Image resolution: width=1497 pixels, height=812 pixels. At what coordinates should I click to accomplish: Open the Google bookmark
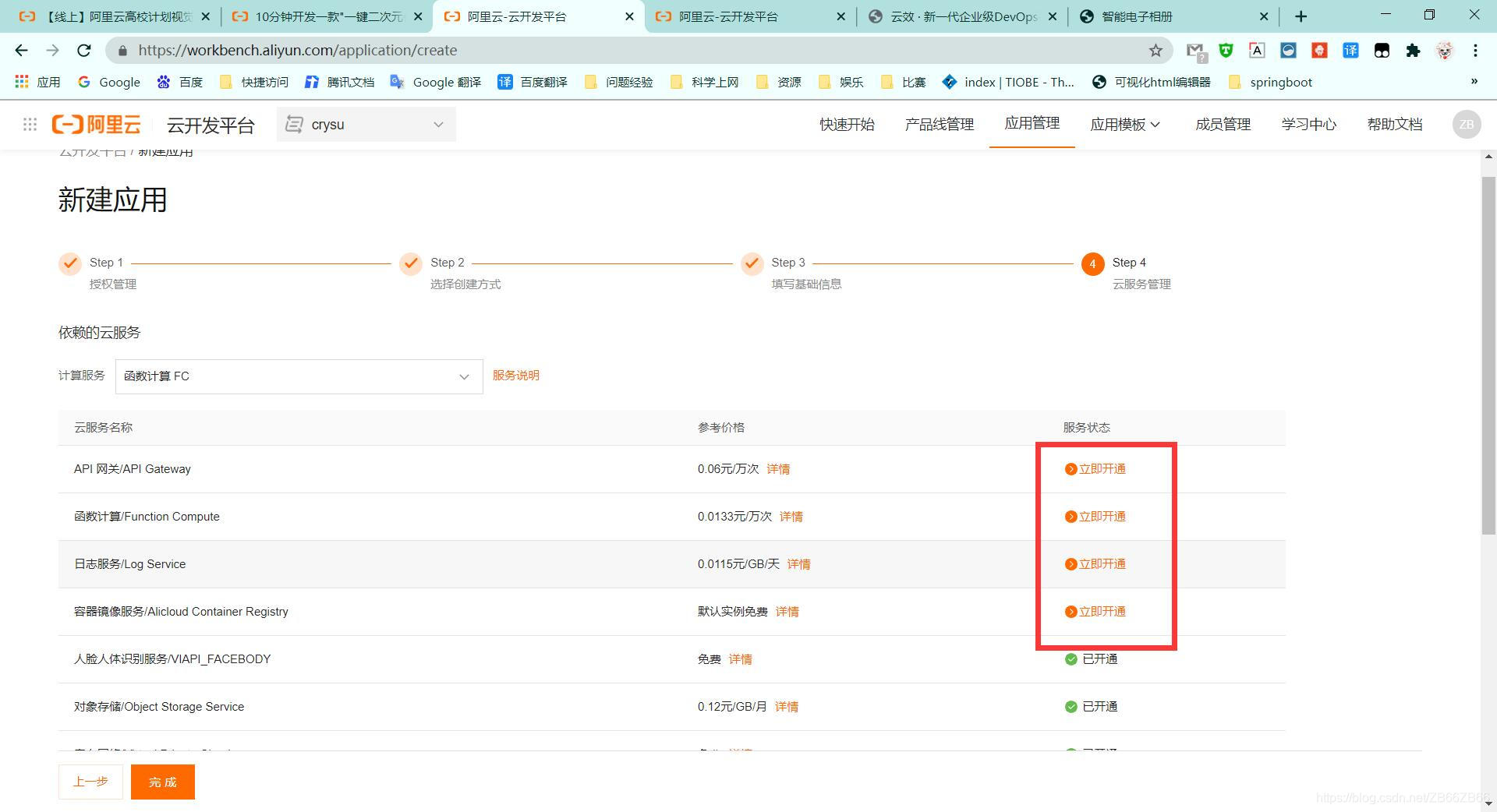109,82
